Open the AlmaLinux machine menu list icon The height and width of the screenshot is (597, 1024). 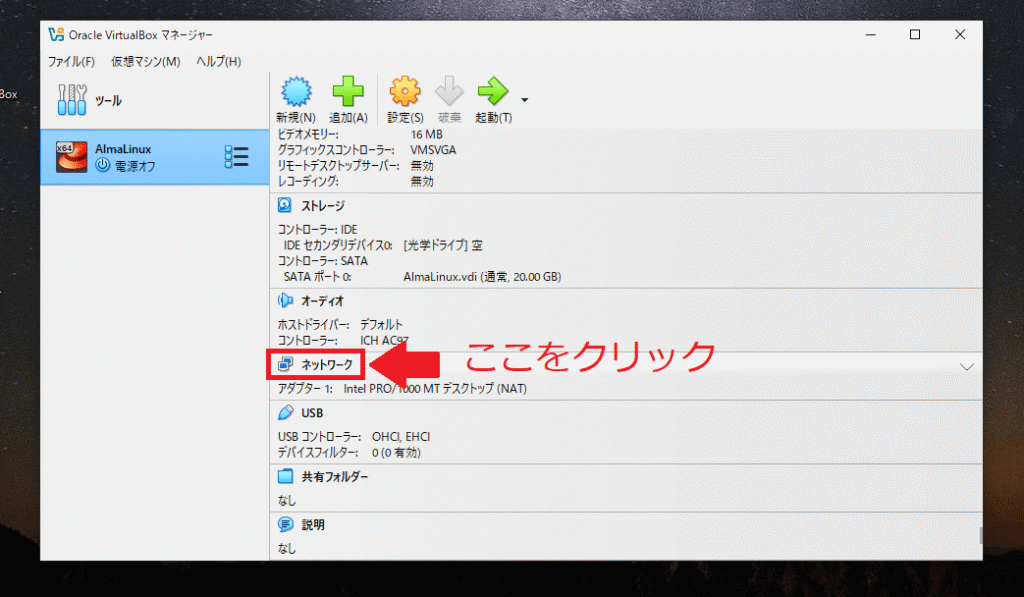[236, 157]
